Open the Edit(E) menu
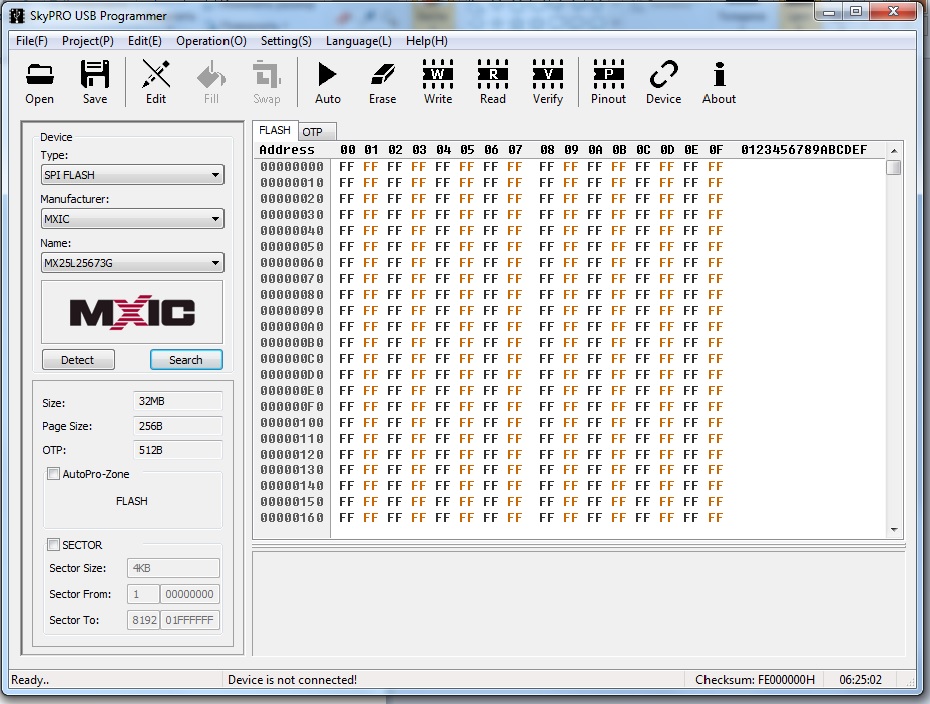930x704 pixels. pos(145,41)
